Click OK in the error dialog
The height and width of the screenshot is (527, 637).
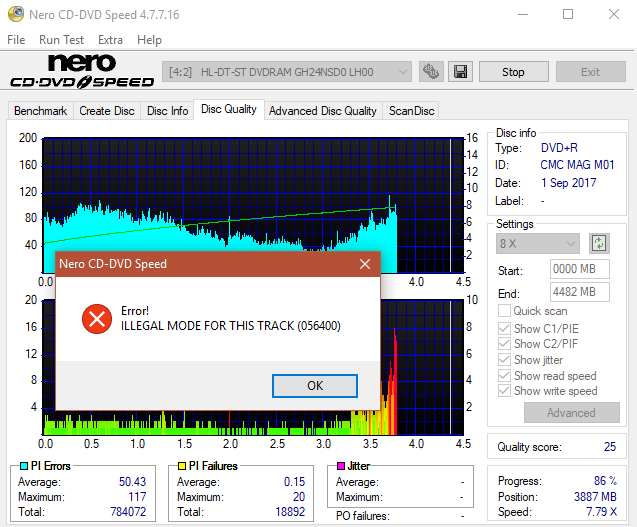coord(315,386)
